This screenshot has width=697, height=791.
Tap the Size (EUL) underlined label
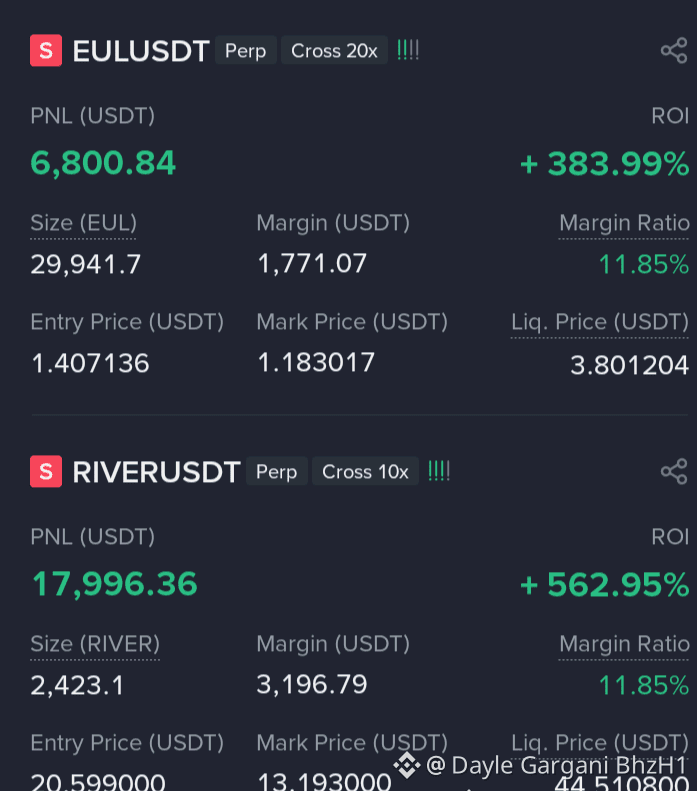(83, 223)
